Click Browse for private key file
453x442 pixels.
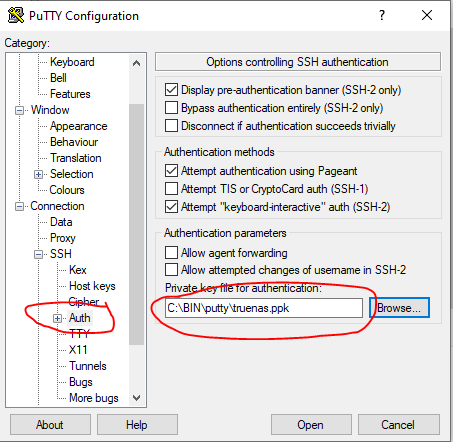pos(399,308)
